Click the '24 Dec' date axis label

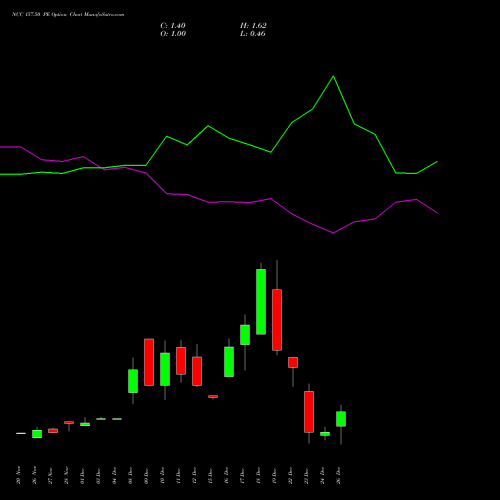click(x=322, y=476)
